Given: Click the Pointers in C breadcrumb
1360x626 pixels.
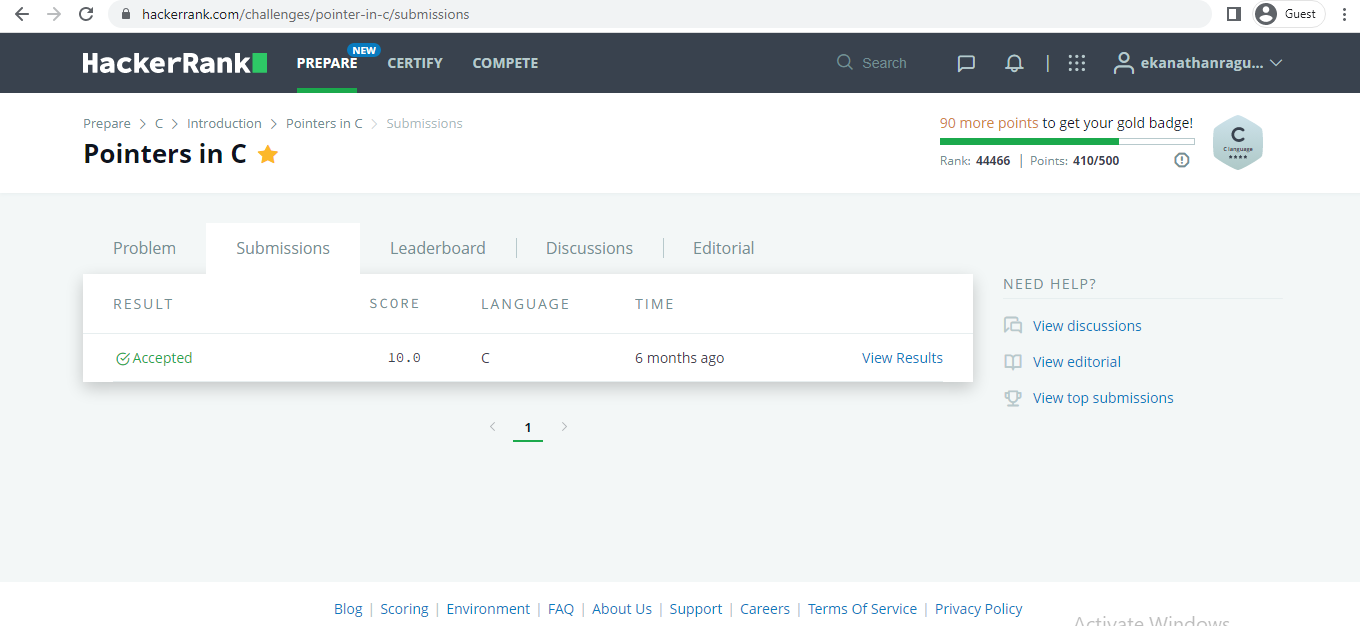Looking at the screenshot, I should (324, 123).
